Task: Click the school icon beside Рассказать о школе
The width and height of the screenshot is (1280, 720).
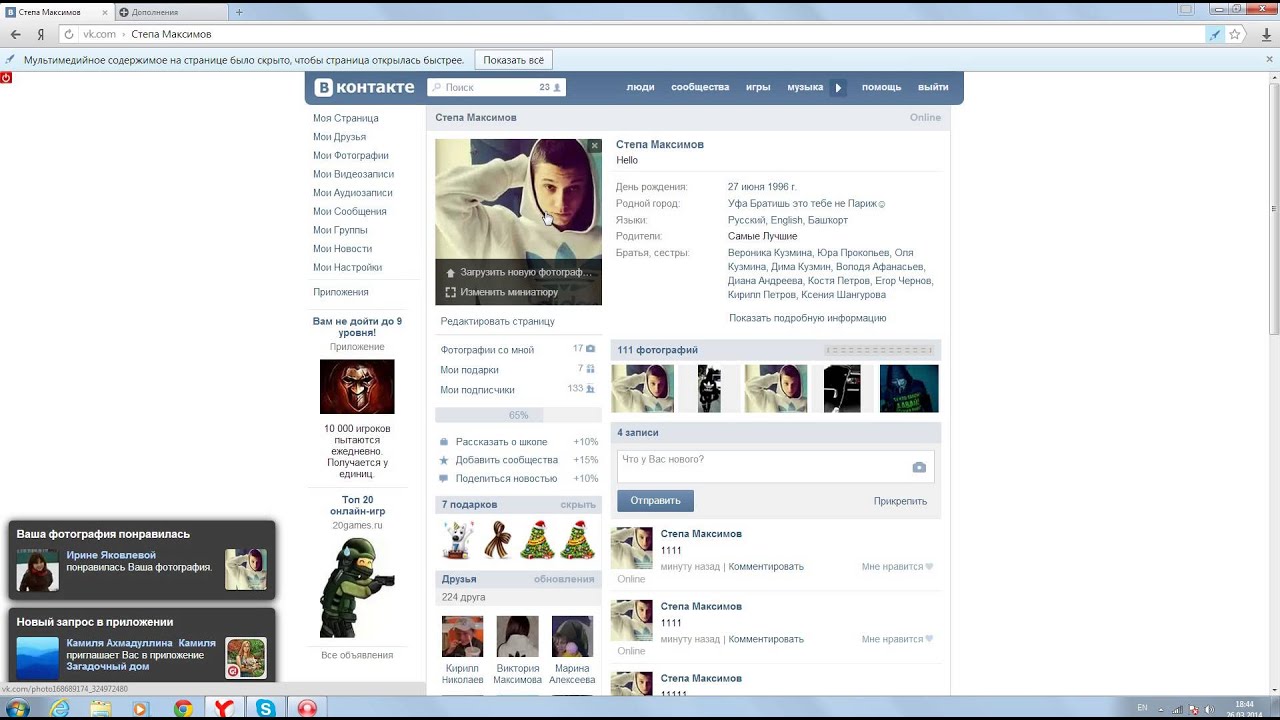Action: pos(444,442)
